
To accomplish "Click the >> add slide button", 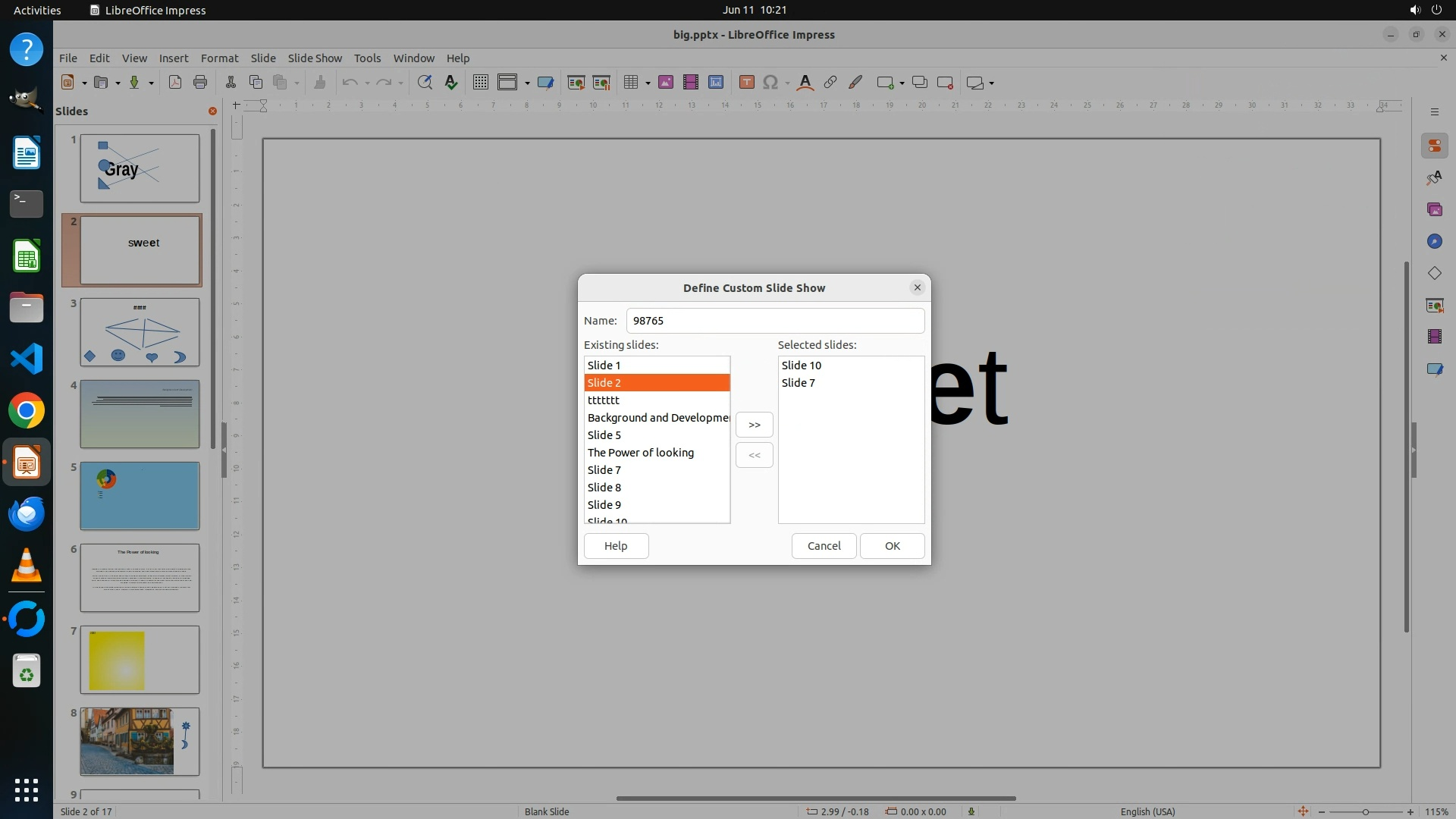I will 754,425.
